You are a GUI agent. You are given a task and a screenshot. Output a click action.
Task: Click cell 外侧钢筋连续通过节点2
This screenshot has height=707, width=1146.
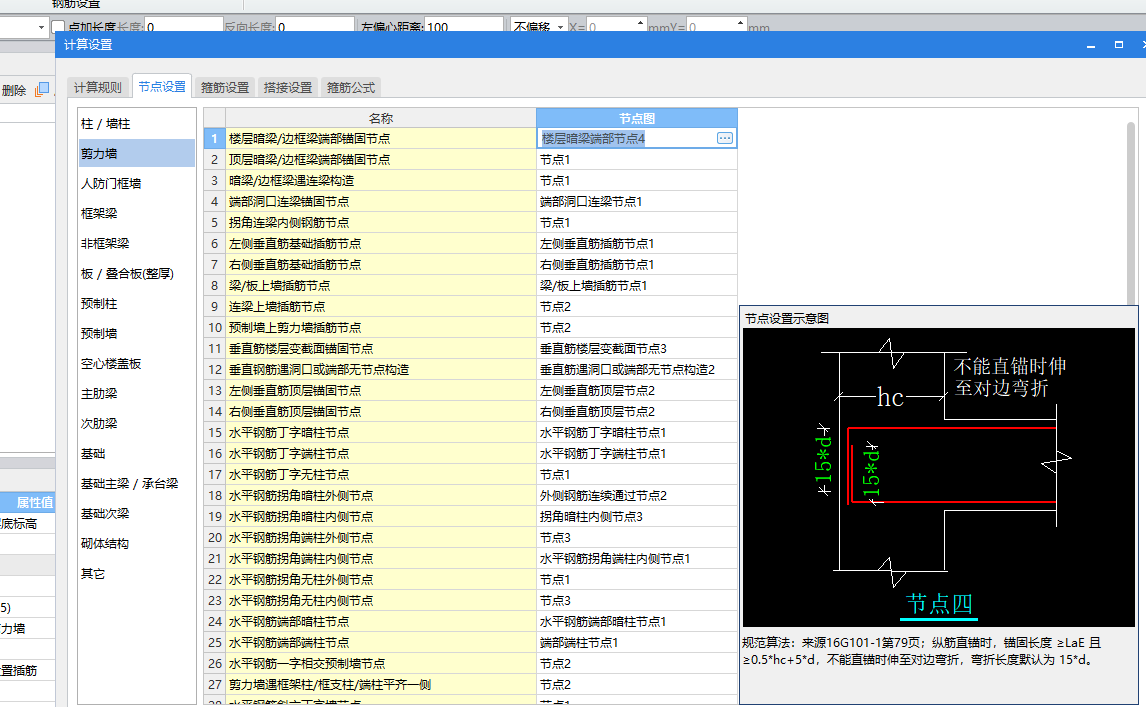(x=637, y=496)
